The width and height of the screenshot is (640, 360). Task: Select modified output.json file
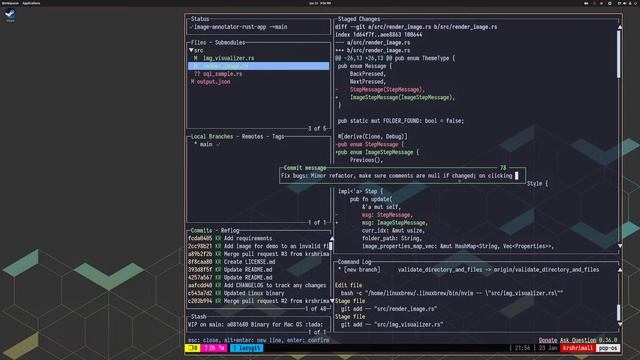pos(213,82)
